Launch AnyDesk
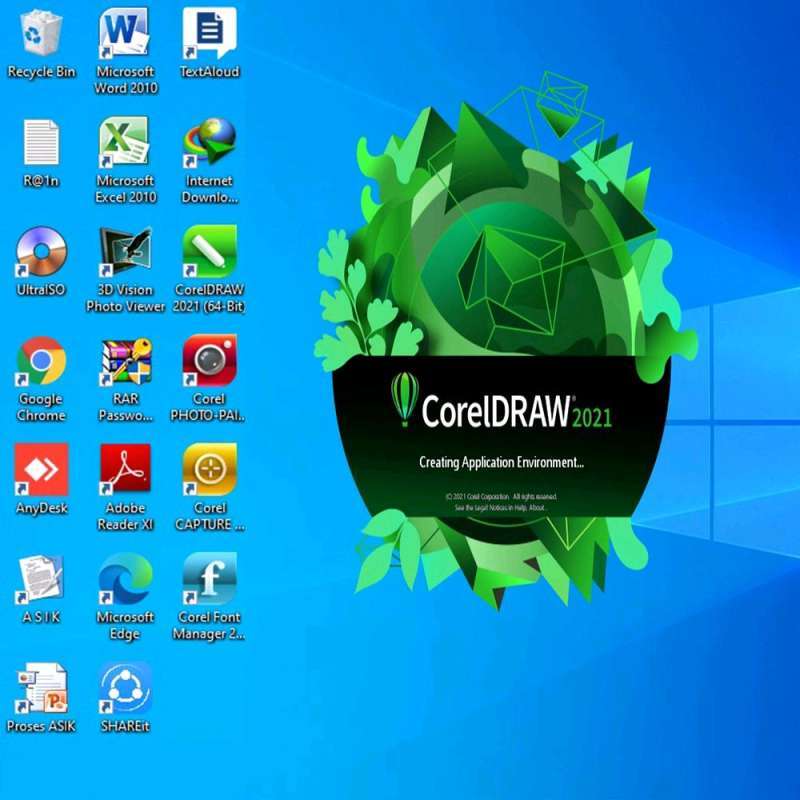Screen dimensions: 800x800 pyautogui.click(x=40, y=468)
